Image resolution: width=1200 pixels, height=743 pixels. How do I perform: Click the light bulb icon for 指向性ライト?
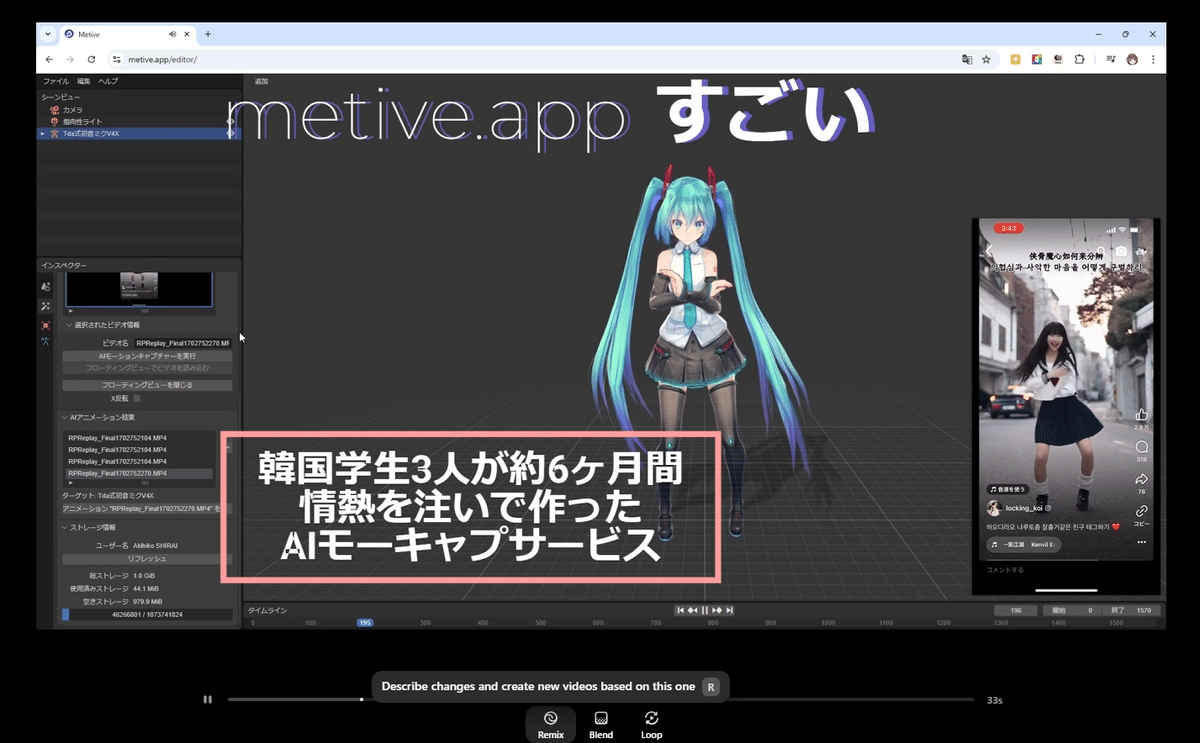(x=55, y=122)
